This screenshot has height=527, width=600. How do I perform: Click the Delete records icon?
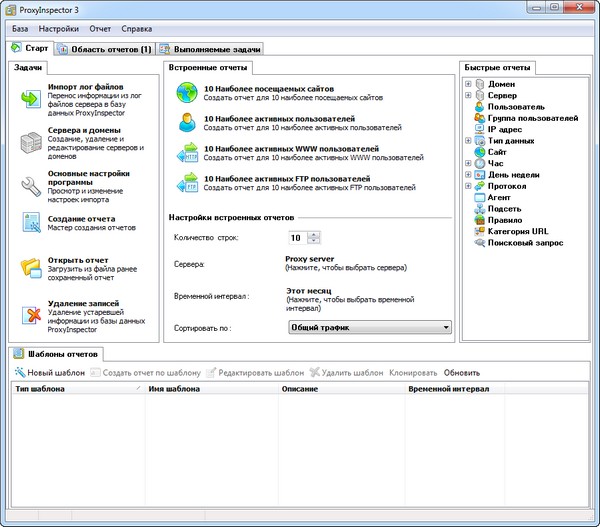coord(31,312)
